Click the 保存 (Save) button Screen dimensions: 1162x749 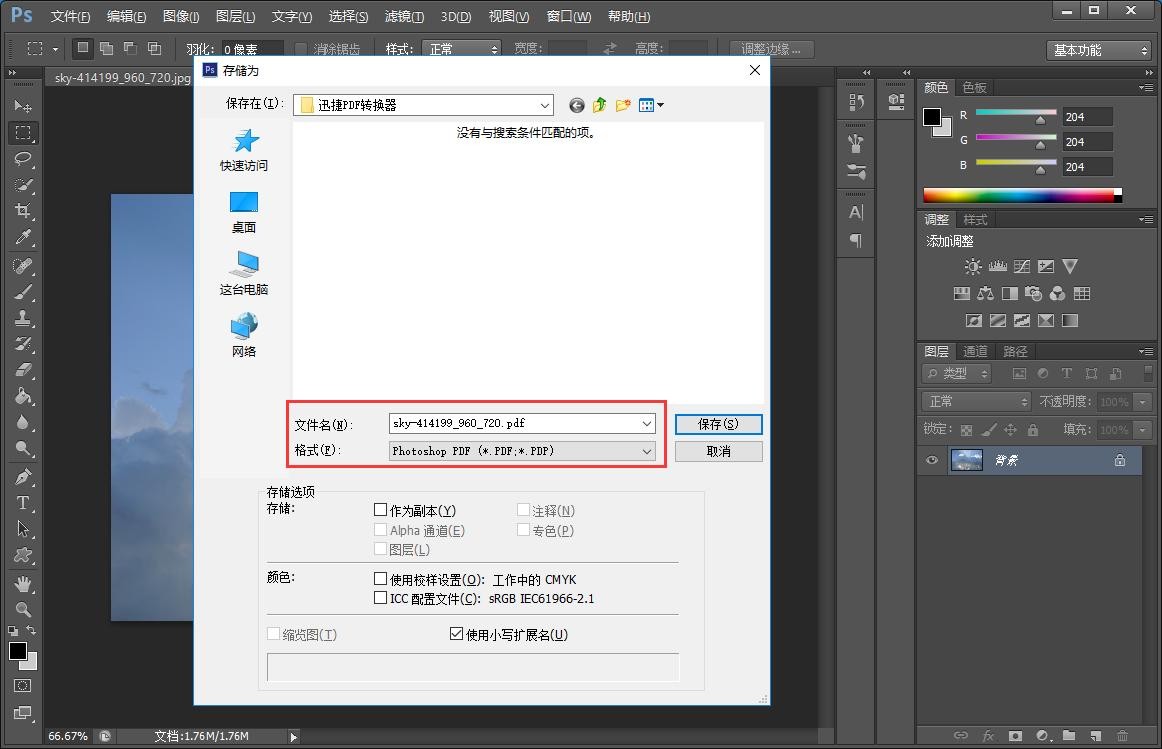click(x=718, y=424)
